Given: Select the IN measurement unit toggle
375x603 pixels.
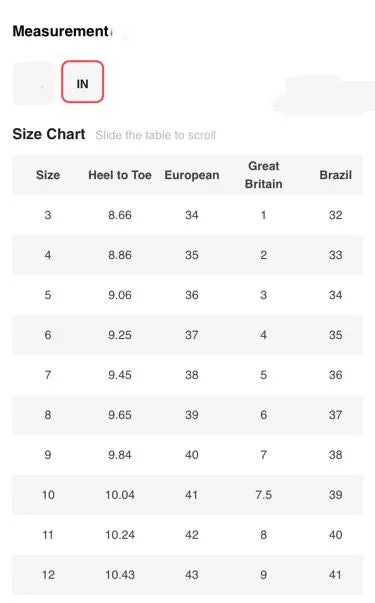Looking at the screenshot, I should click(x=82, y=82).
